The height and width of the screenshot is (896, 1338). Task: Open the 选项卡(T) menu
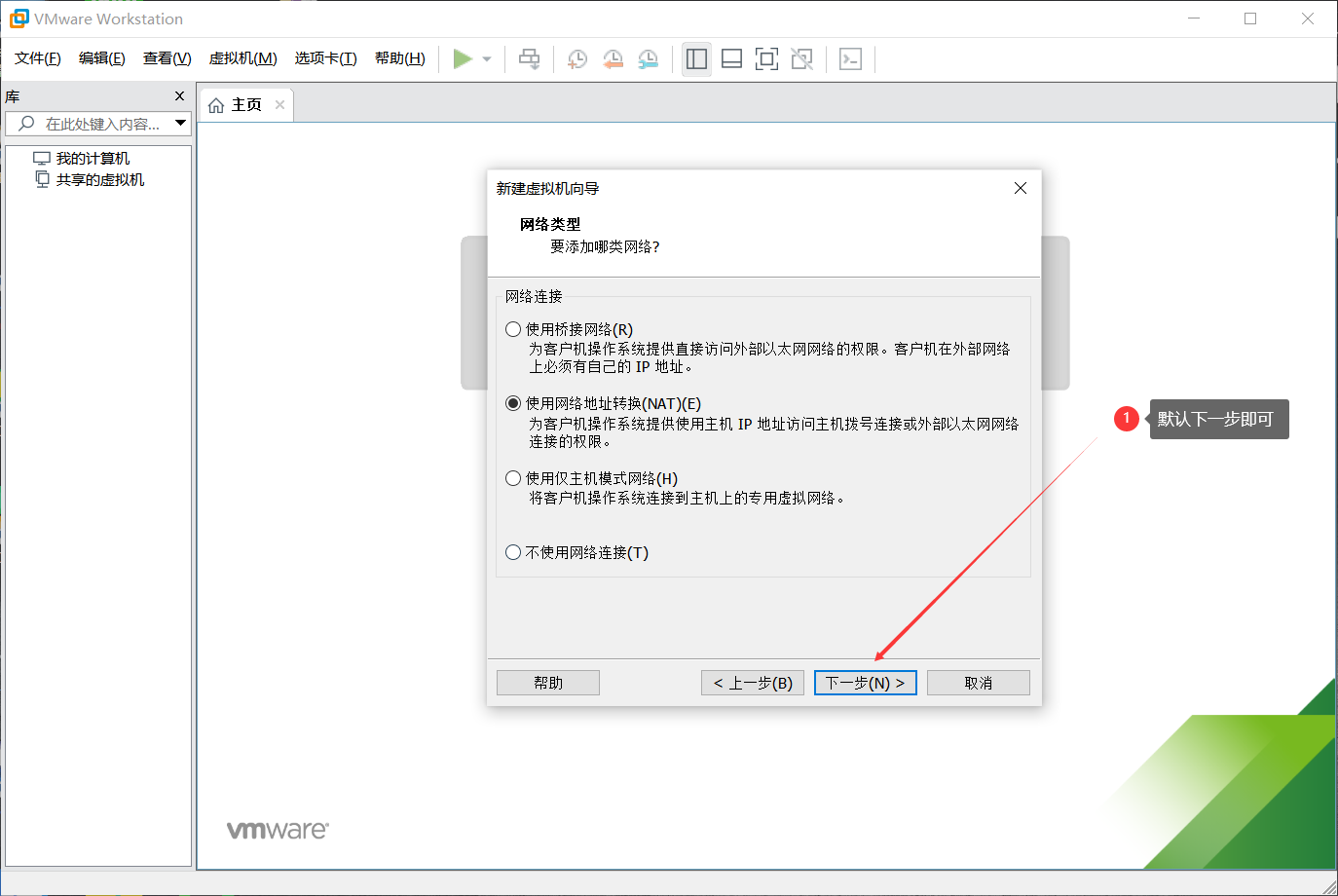326,58
